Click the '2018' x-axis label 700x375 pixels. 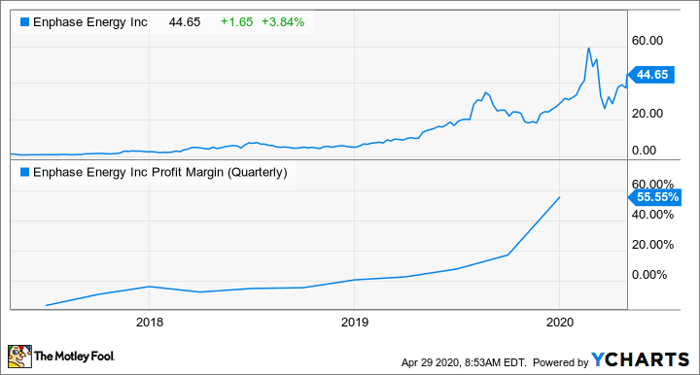[x=150, y=323]
